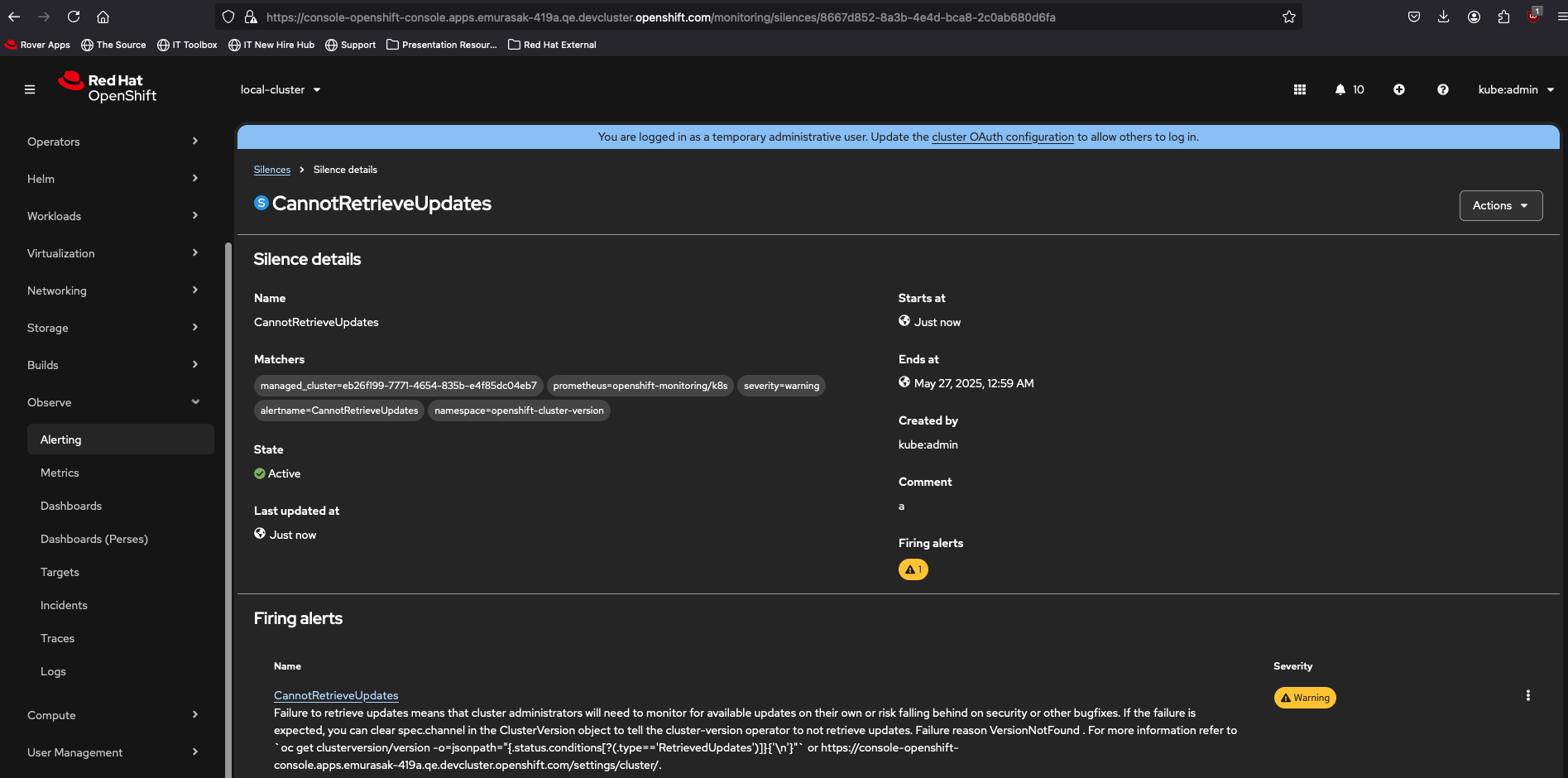Expand the Operators navigation section
The width and height of the screenshot is (1568, 778).
pyautogui.click(x=113, y=142)
